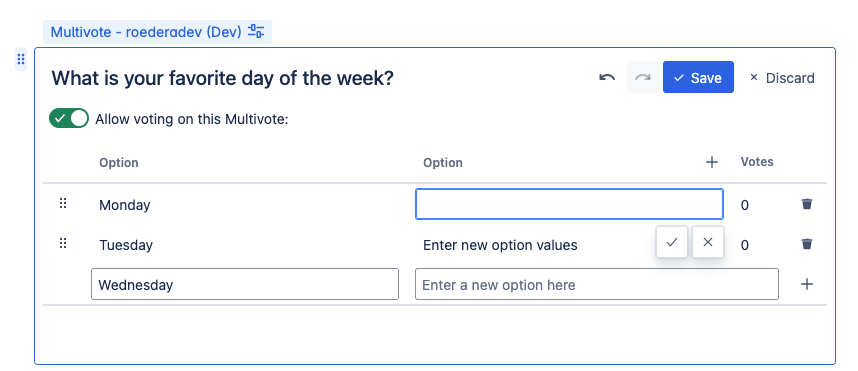Save the Multivote changes
858x371 pixels.
698,77
